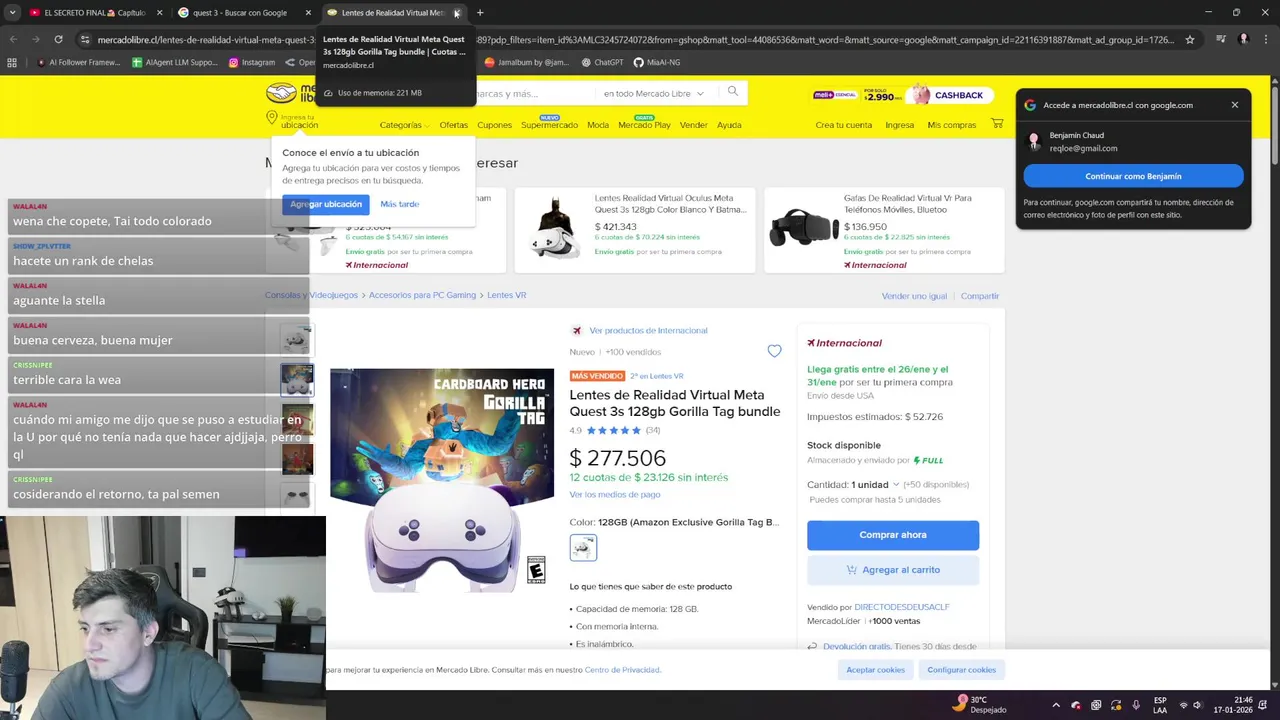Click Configurar cookies button

(961, 670)
